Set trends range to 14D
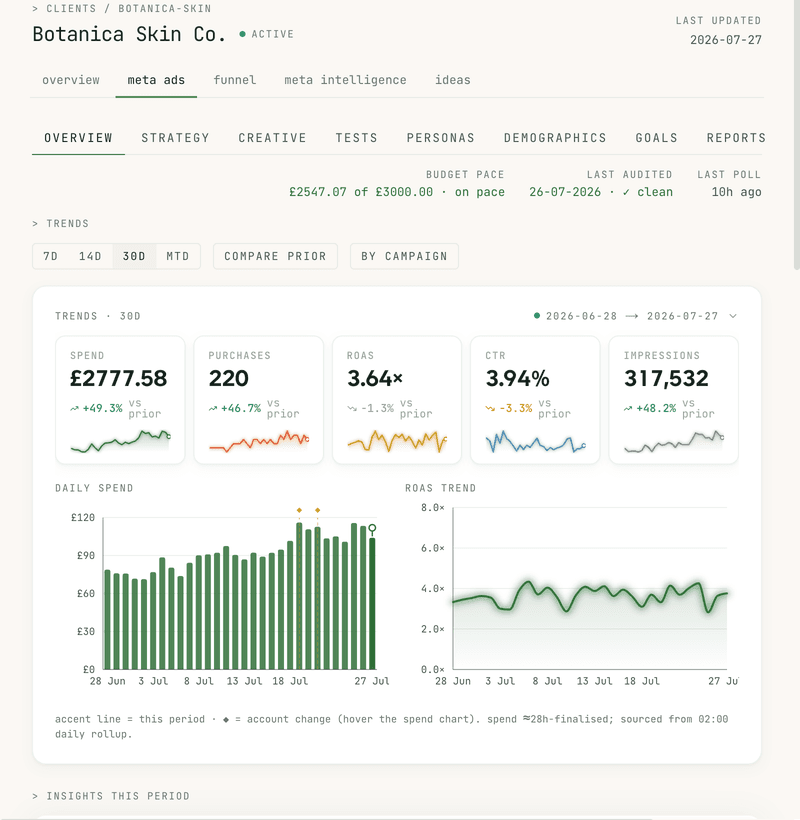The width and height of the screenshot is (800, 820). pos(90,256)
